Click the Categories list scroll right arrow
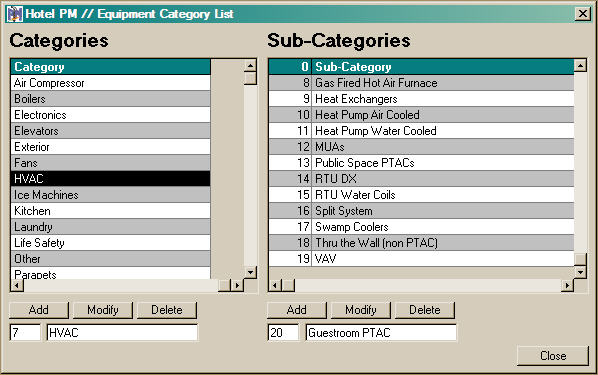 237,285
